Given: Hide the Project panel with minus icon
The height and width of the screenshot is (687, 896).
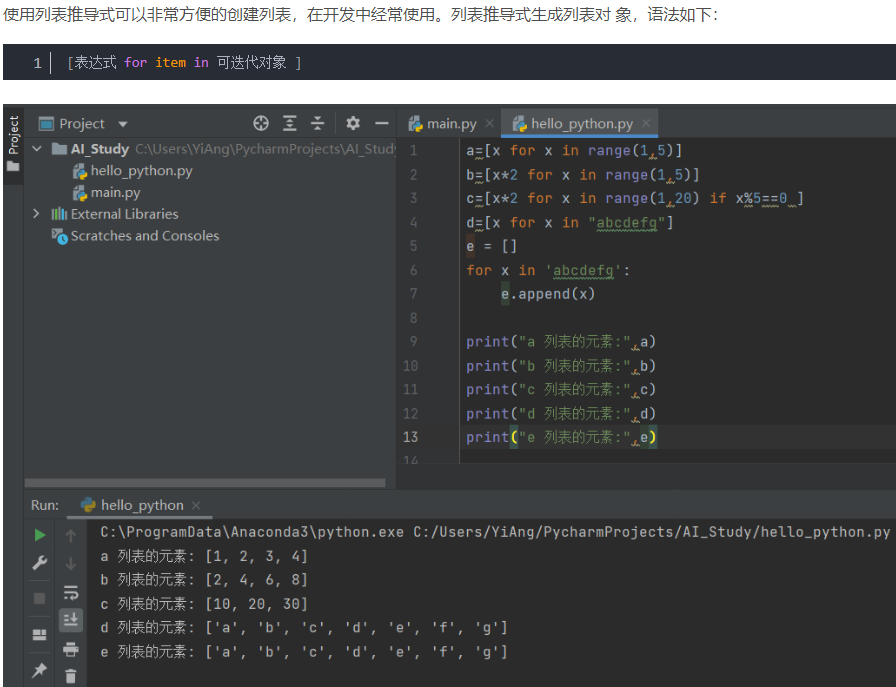Looking at the screenshot, I should 382,123.
